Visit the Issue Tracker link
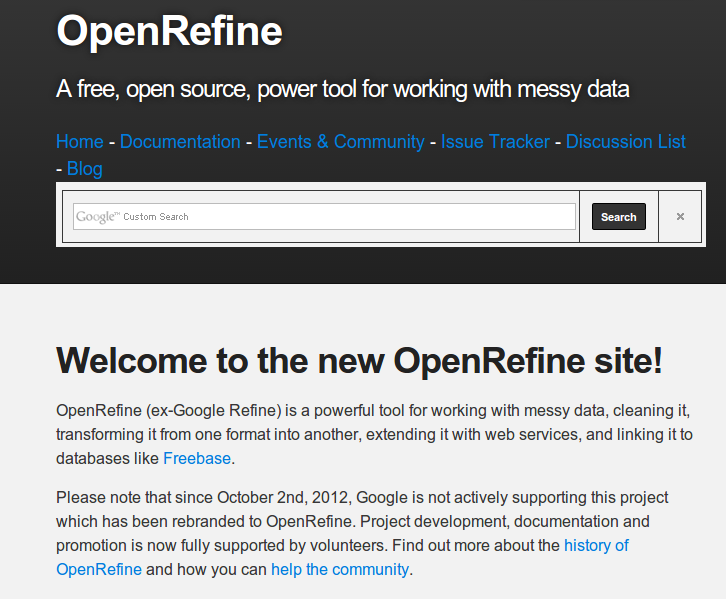The width and height of the screenshot is (726, 599). (495, 142)
